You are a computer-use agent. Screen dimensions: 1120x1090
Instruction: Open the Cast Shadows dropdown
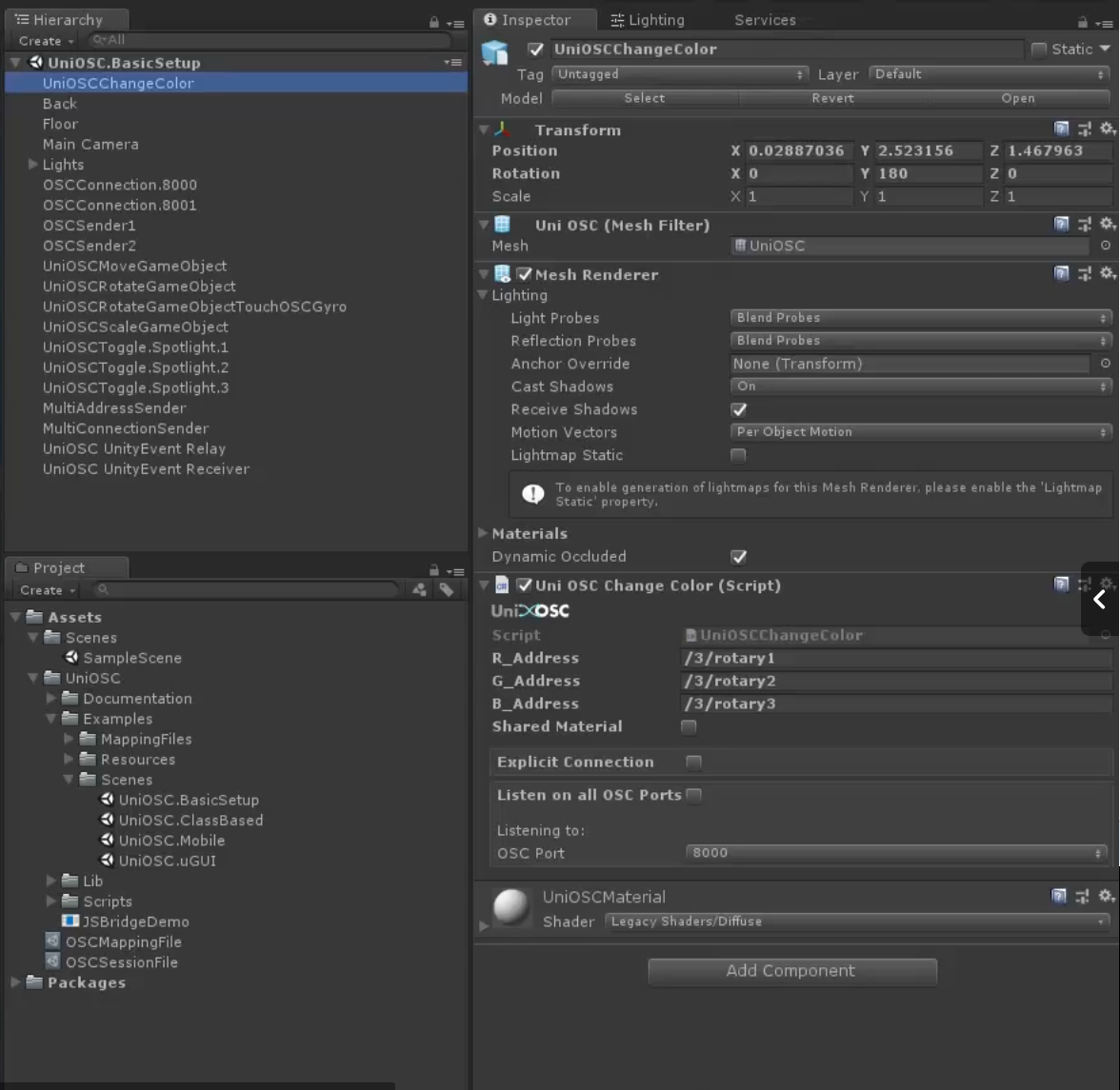921,386
